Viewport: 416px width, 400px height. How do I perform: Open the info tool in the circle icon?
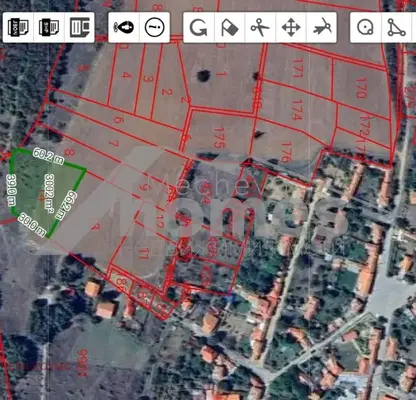155,27
